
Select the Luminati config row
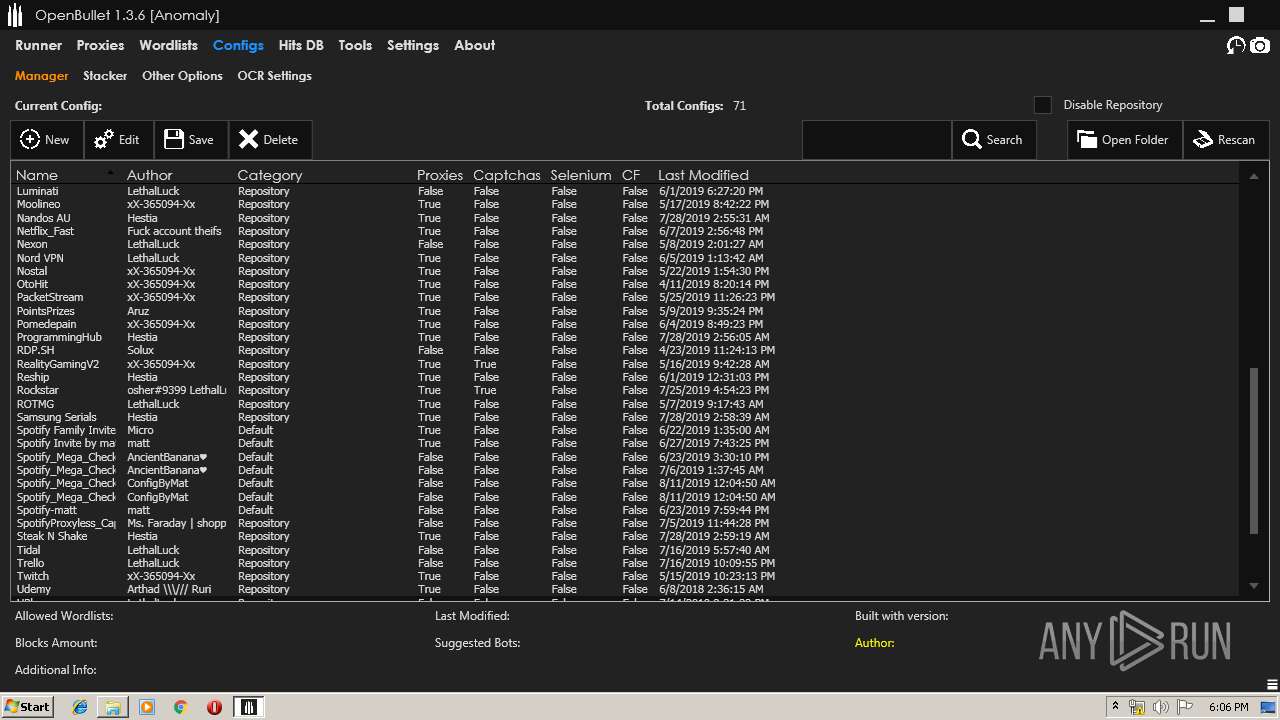pos(627,191)
